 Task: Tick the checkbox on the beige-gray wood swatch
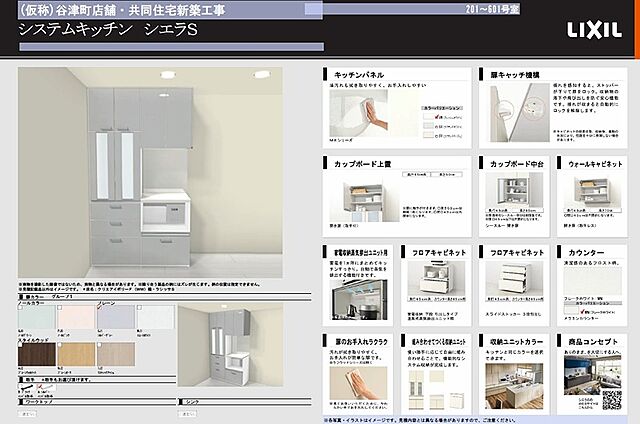click(x=100, y=344)
